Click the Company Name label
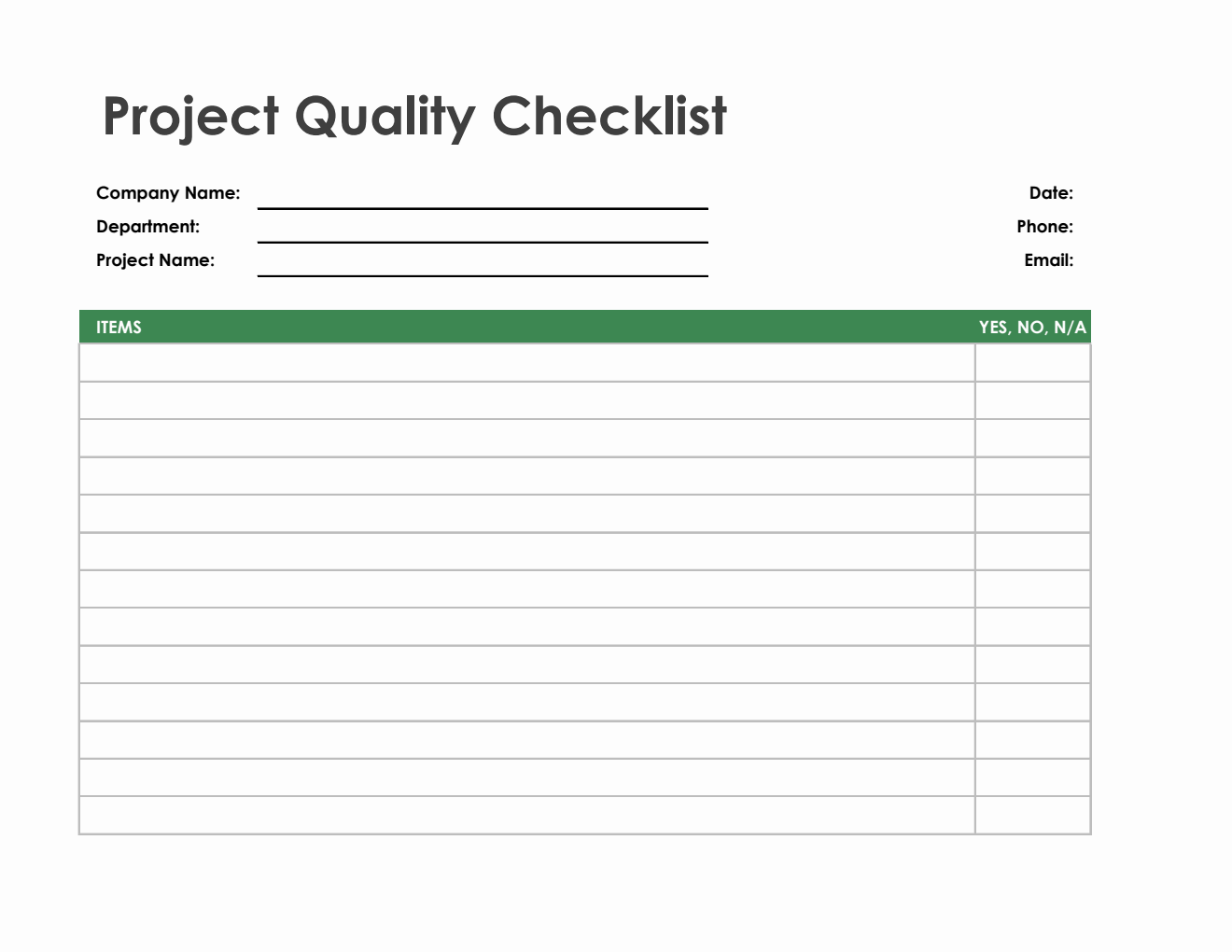Viewport: 1232px width, 952px height. pos(168,193)
